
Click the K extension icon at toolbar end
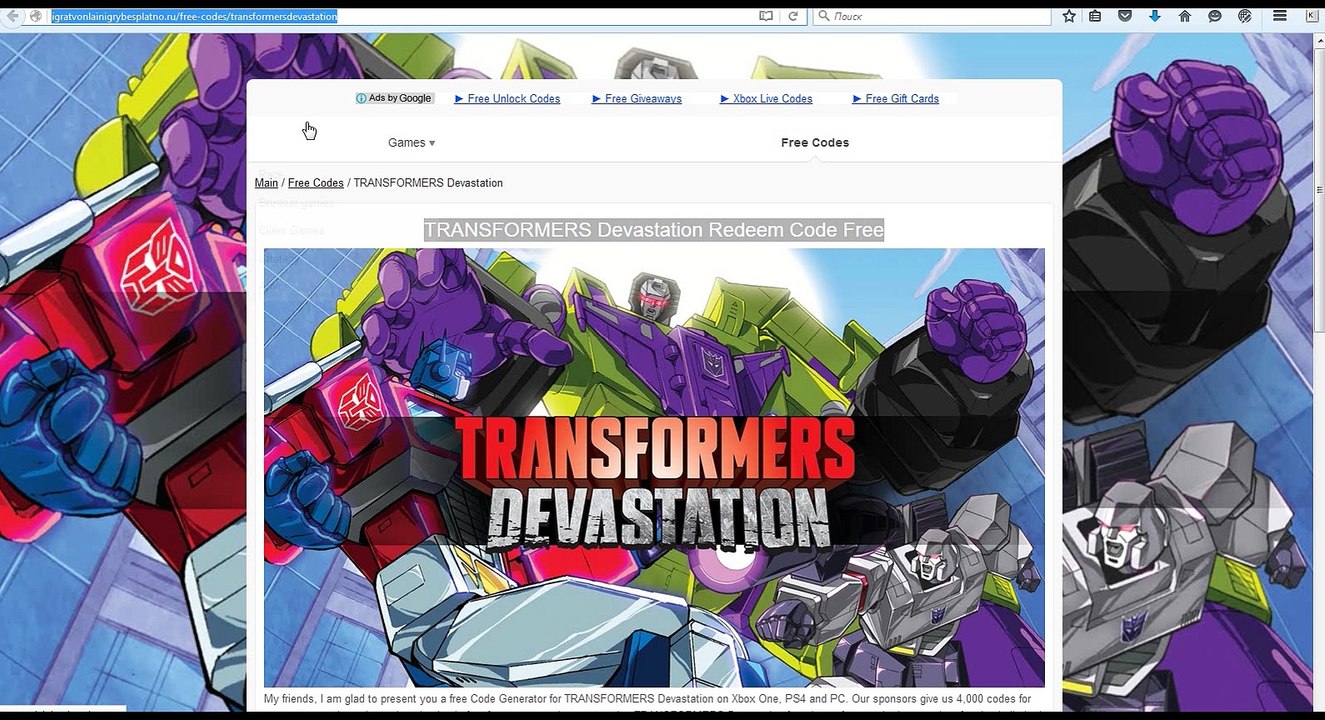[1311, 16]
